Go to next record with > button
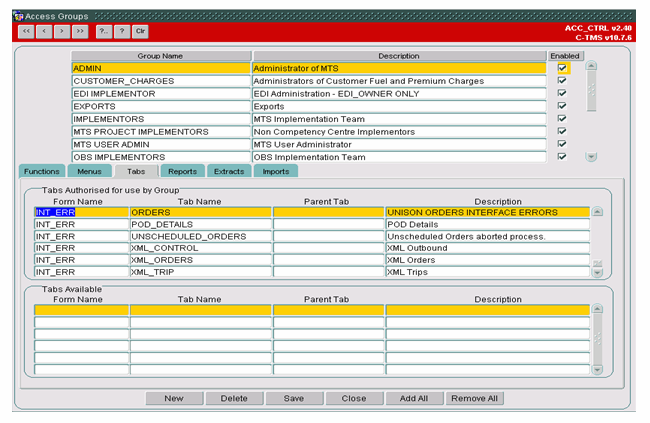The image size is (650, 423). coord(62,31)
